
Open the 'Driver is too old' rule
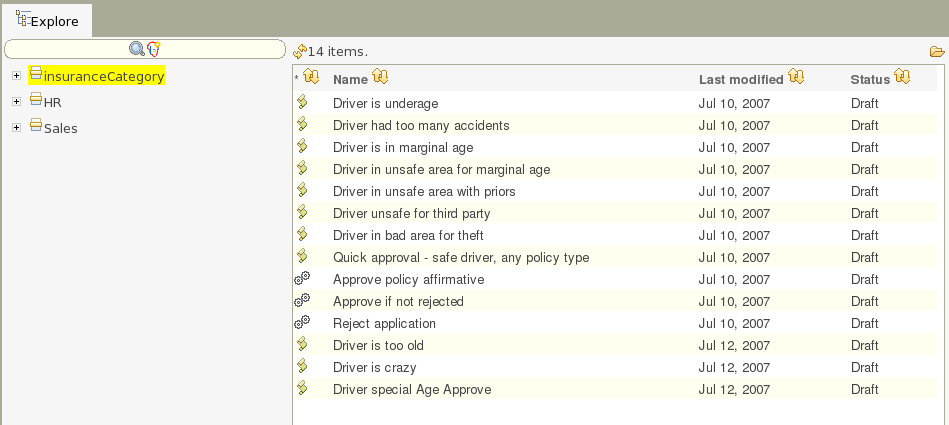point(378,345)
